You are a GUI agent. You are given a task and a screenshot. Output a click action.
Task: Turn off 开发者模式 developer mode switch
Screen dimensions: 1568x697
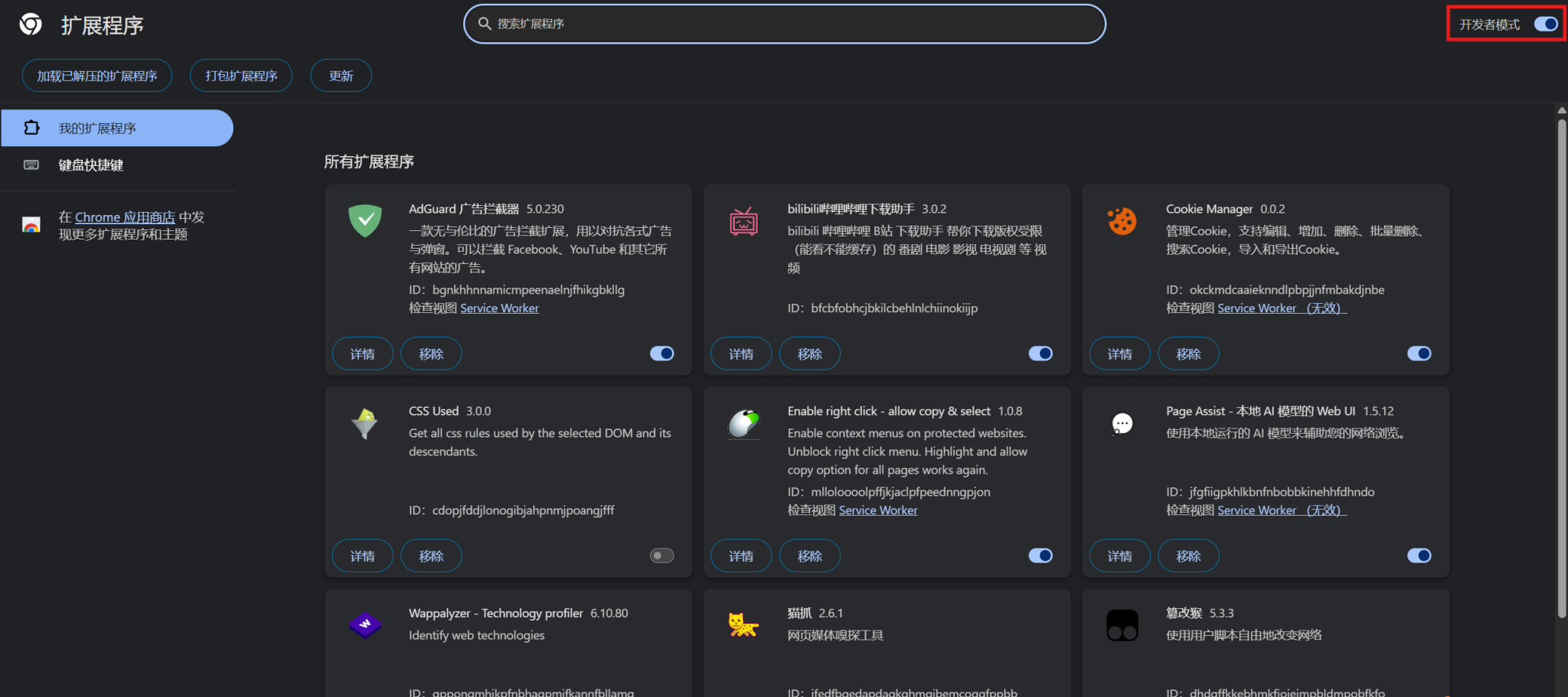(x=1545, y=24)
